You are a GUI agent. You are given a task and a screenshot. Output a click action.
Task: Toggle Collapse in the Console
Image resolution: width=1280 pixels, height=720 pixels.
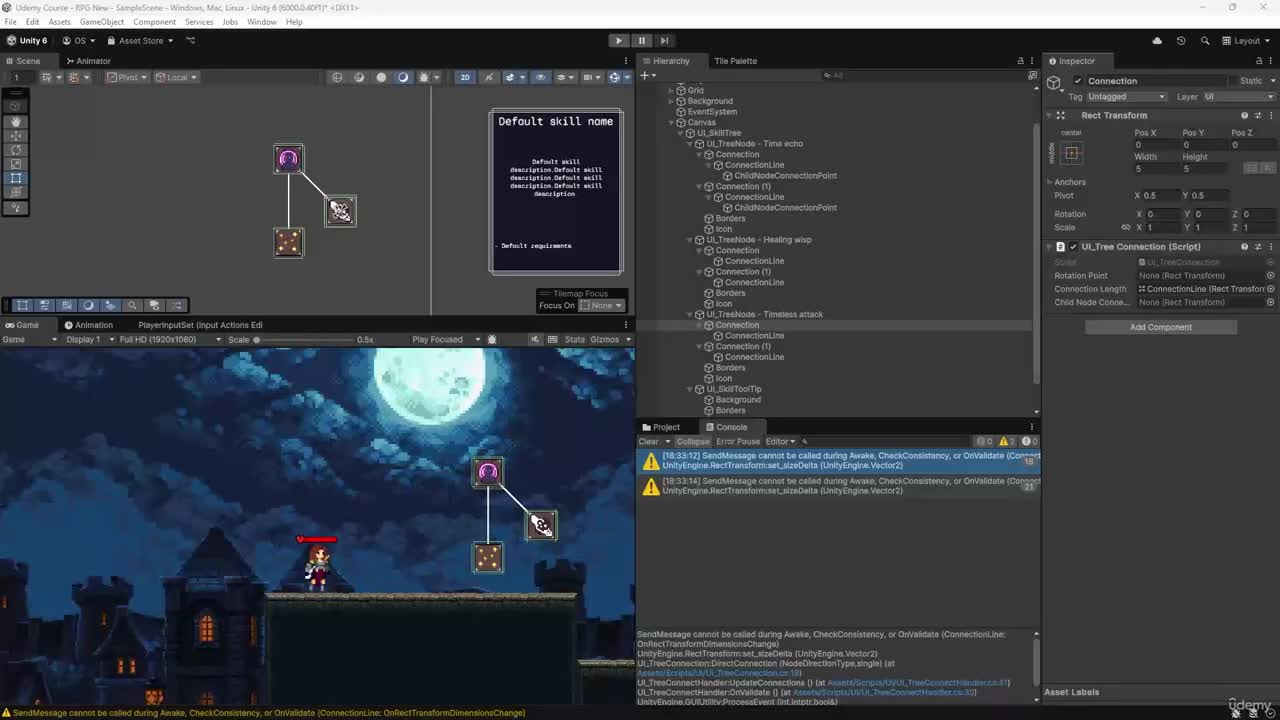(x=692, y=441)
